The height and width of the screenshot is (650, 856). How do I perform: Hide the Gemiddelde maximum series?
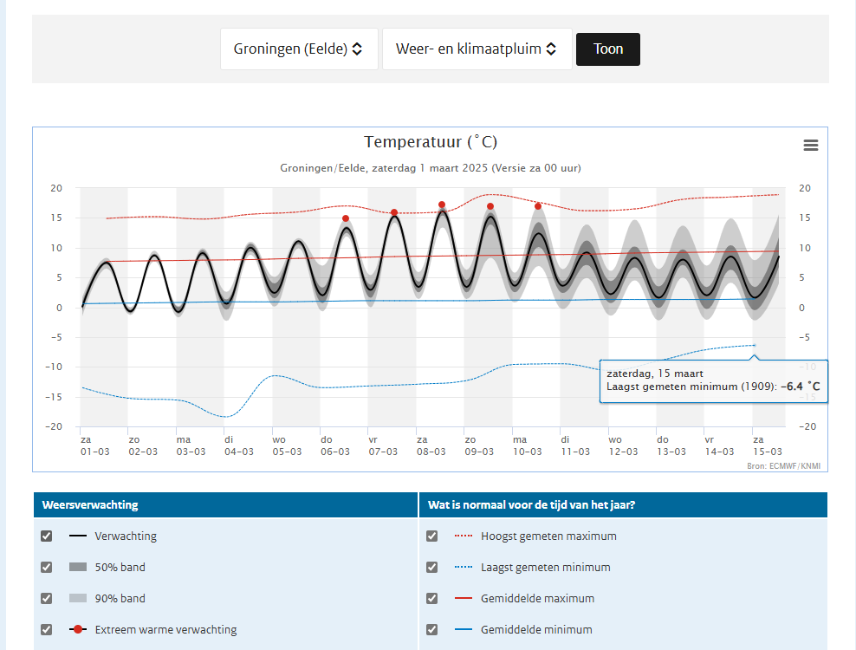(432, 598)
